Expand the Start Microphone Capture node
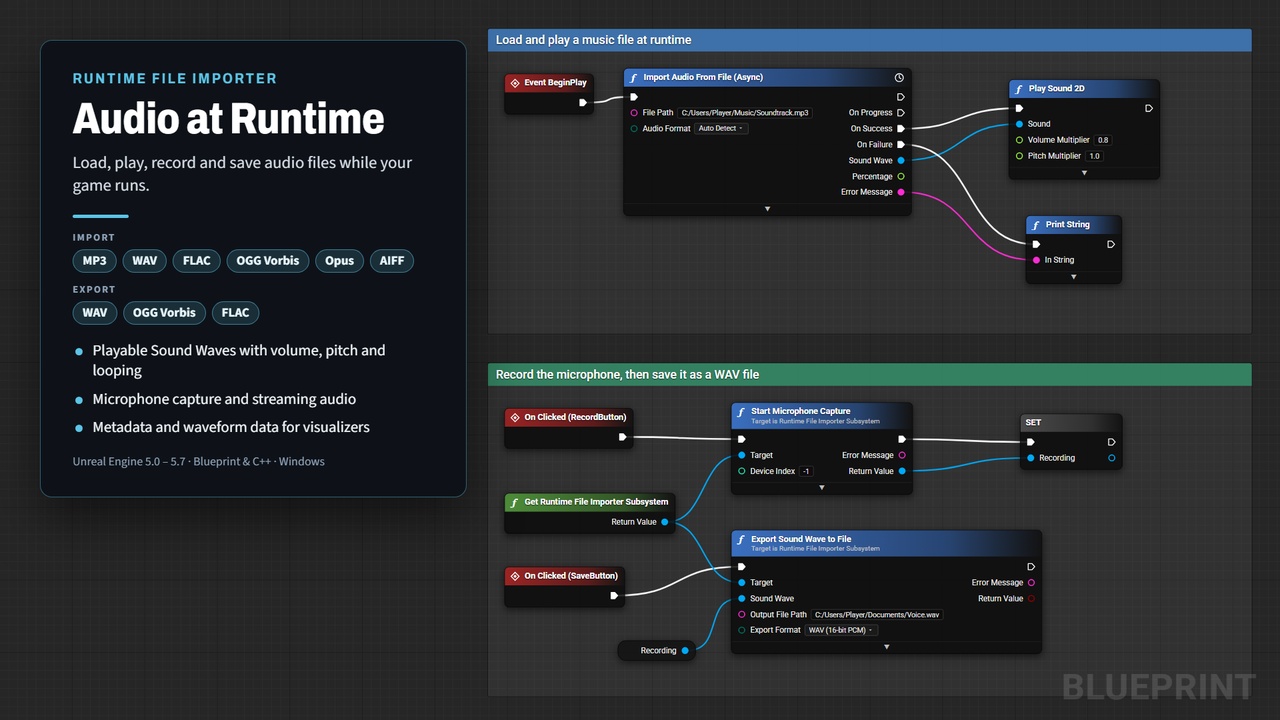This screenshot has width=1280, height=720. [822, 488]
